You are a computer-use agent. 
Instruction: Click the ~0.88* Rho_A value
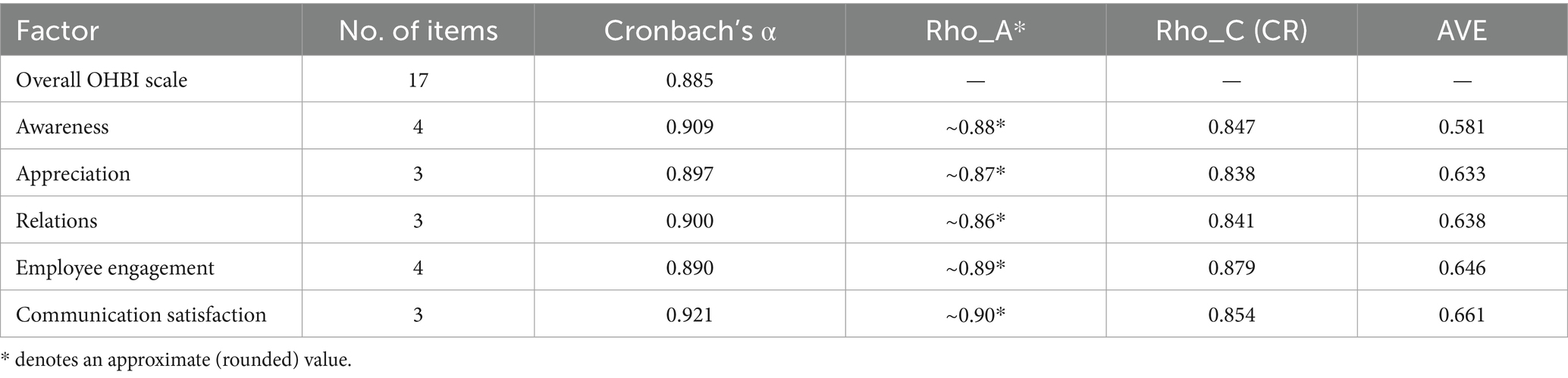coord(975,127)
